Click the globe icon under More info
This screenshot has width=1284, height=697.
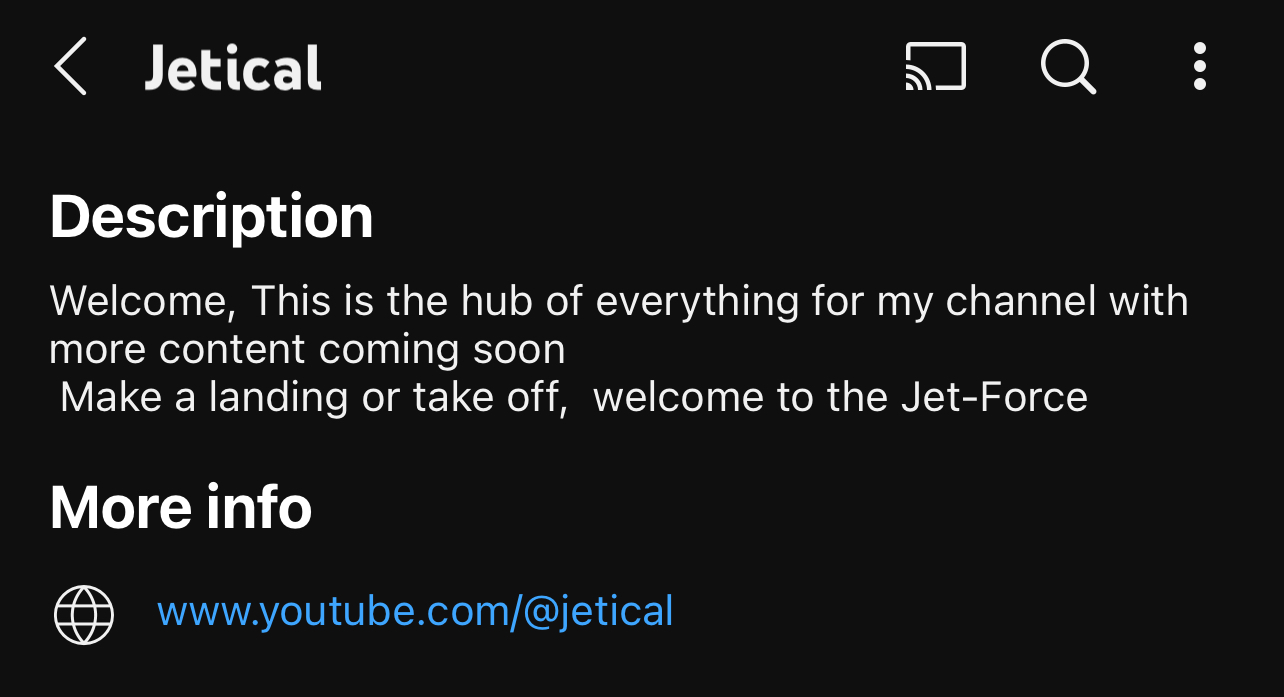point(84,613)
